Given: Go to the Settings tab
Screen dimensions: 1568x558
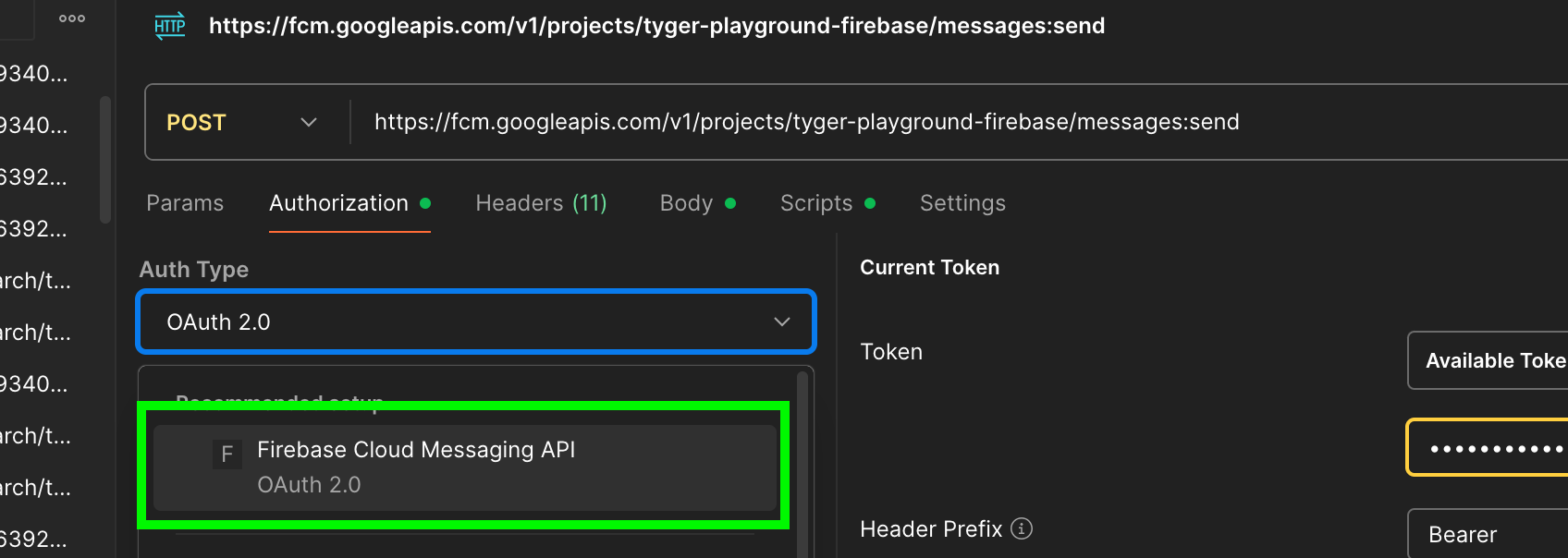Looking at the screenshot, I should tap(962, 203).
